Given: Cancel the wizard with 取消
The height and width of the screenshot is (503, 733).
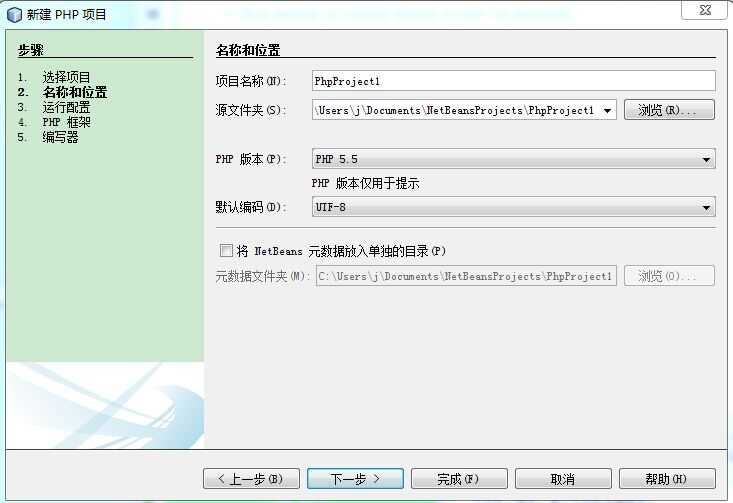Looking at the screenshot, I should [x=563, y=479].
